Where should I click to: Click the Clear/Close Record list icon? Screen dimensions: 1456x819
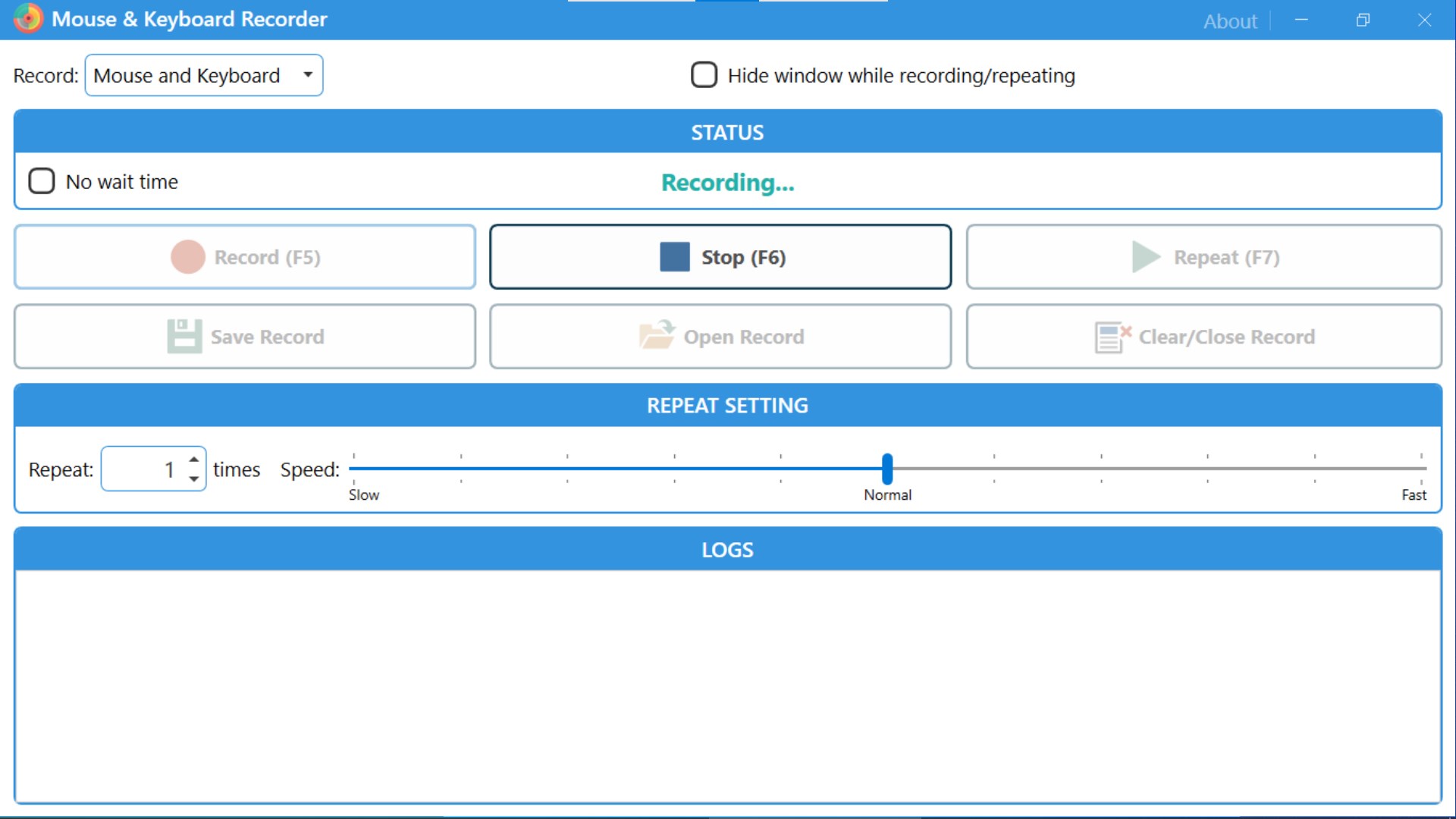(x=1112, y=337)
